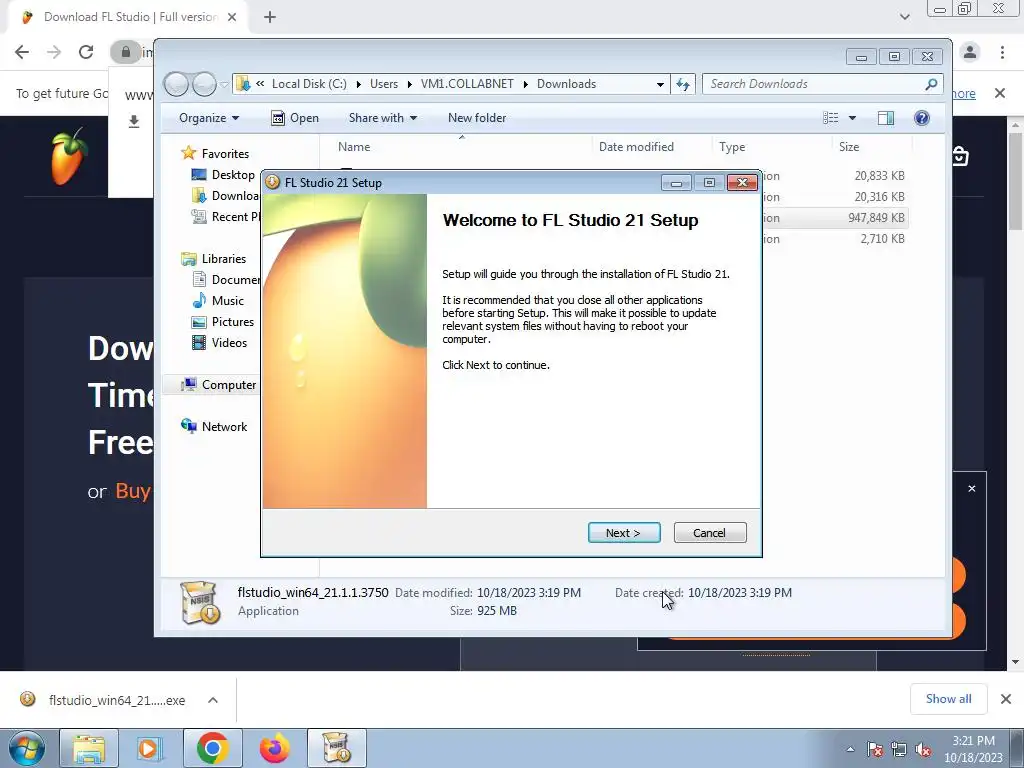Open the Share with dropdown
1024x768 pixels.
tap(383, 118)
